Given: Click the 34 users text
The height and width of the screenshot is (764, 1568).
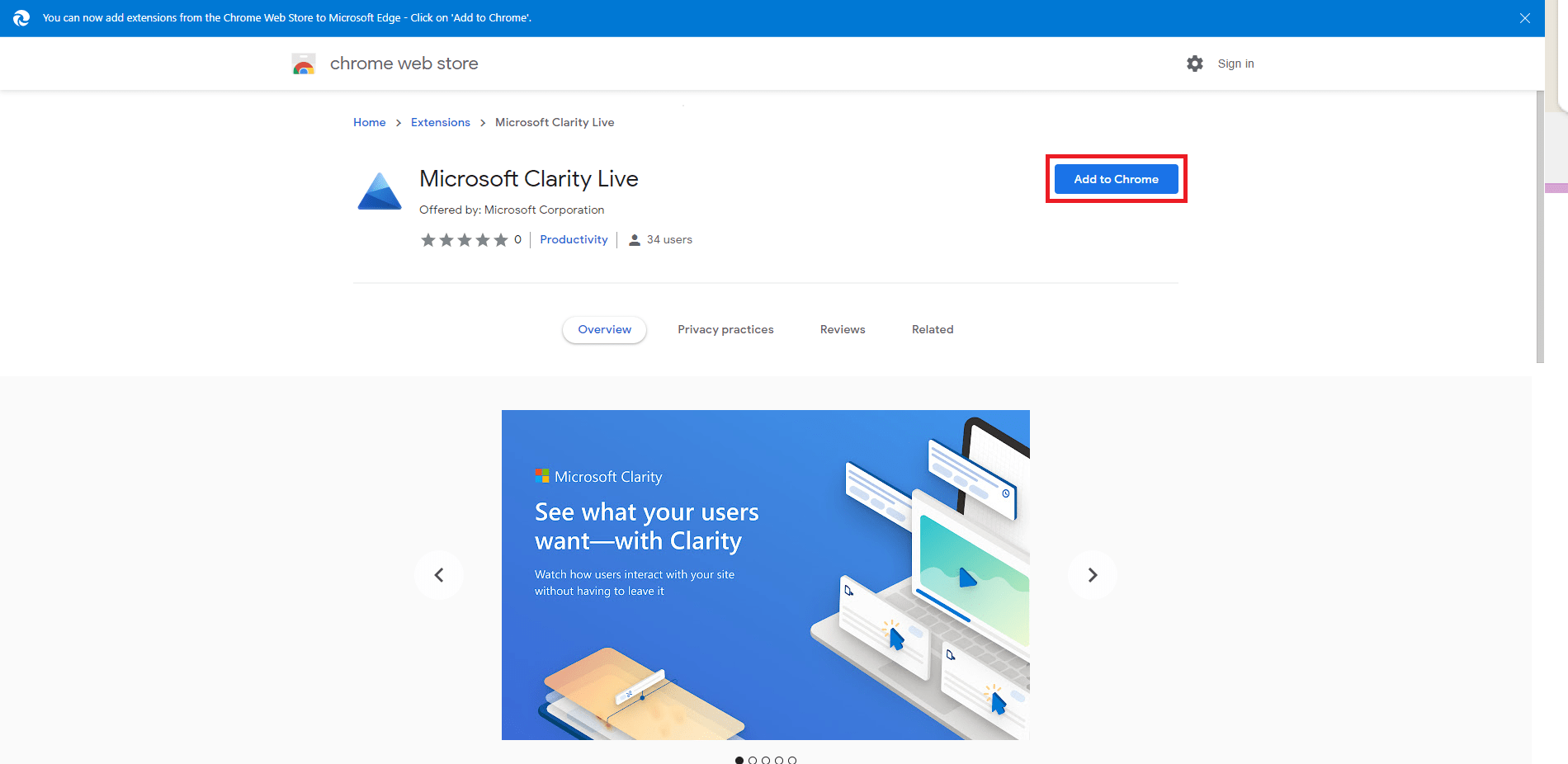Looking at the screenshot, I should point(669,239).
